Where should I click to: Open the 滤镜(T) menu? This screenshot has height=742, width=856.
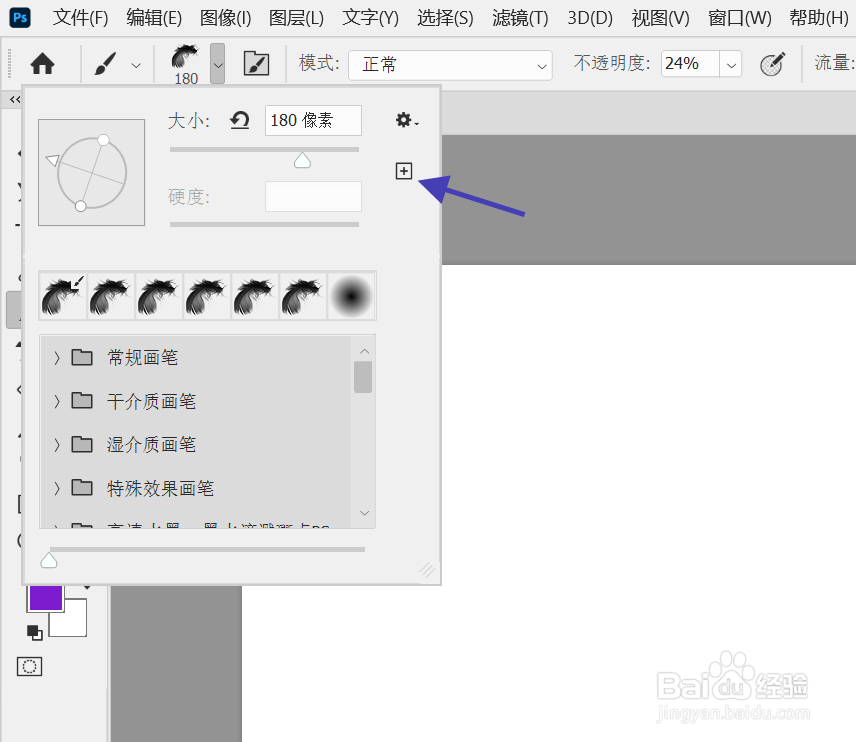[519, 17]
